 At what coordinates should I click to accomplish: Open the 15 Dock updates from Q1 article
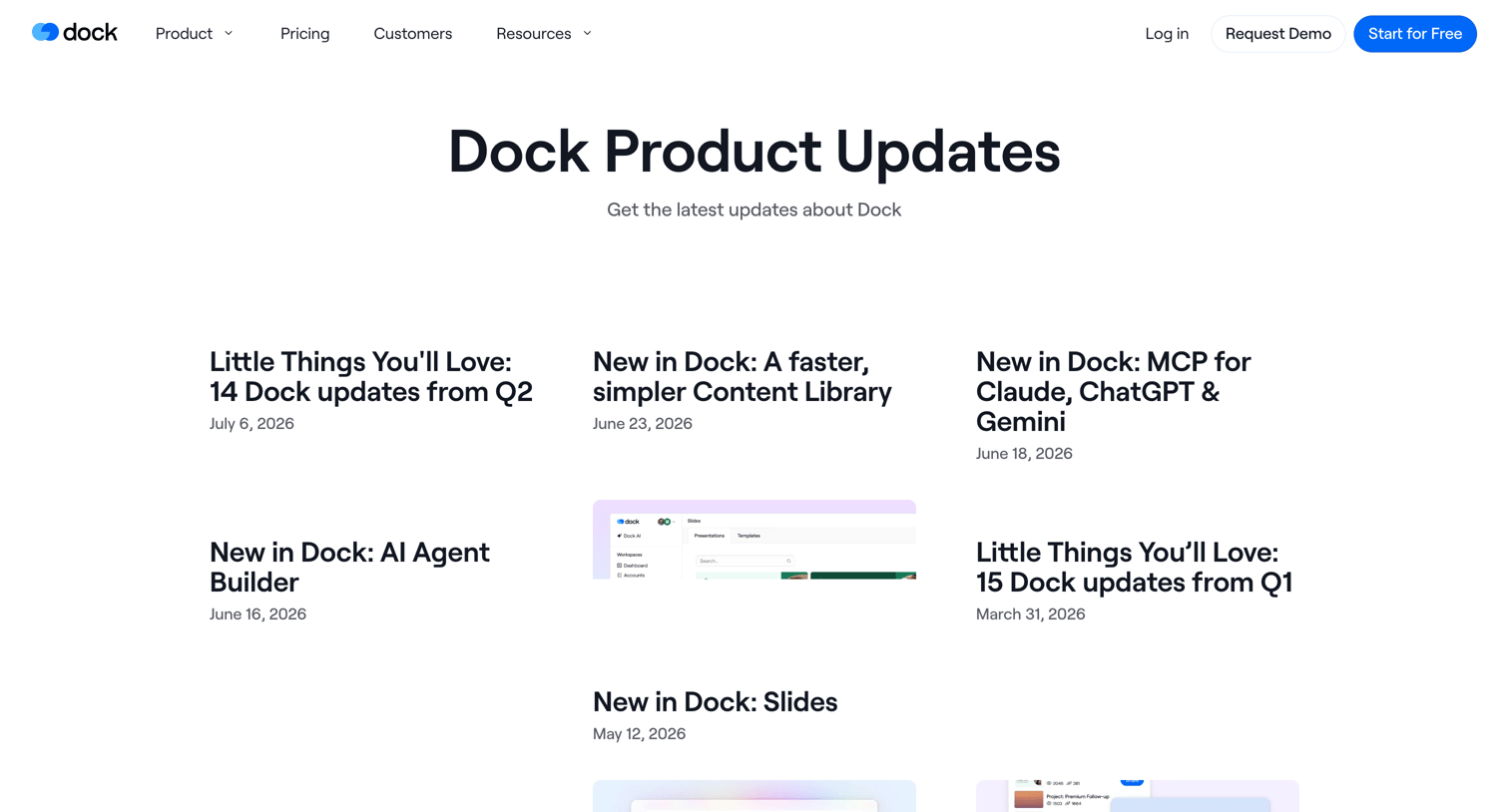pos(1134,567)
